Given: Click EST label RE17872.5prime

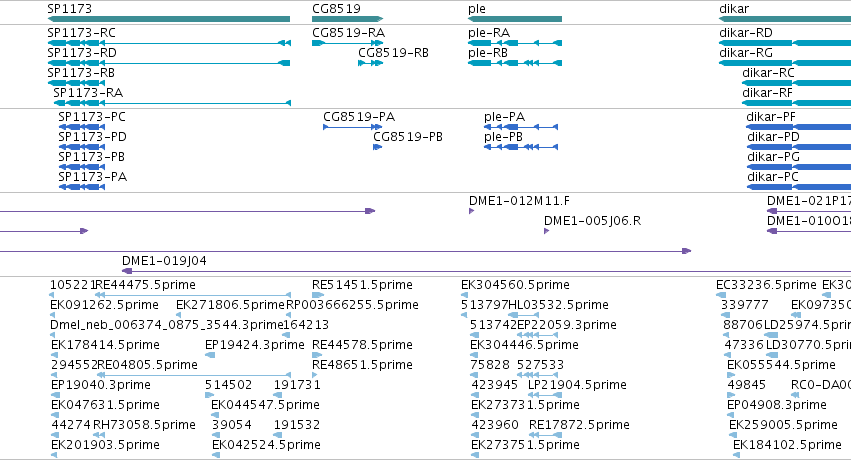Looking at the screenshot, I should (579, 426).
